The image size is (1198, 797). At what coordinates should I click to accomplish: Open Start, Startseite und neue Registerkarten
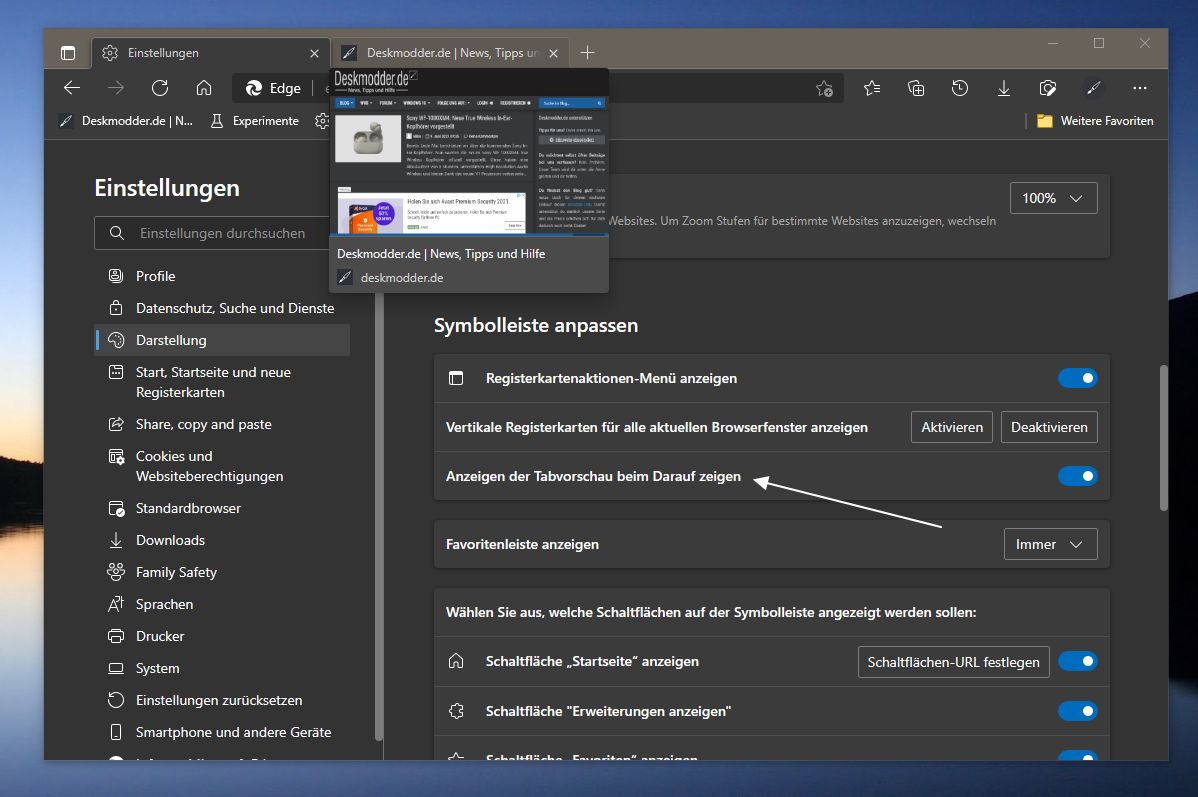point(222,382)
